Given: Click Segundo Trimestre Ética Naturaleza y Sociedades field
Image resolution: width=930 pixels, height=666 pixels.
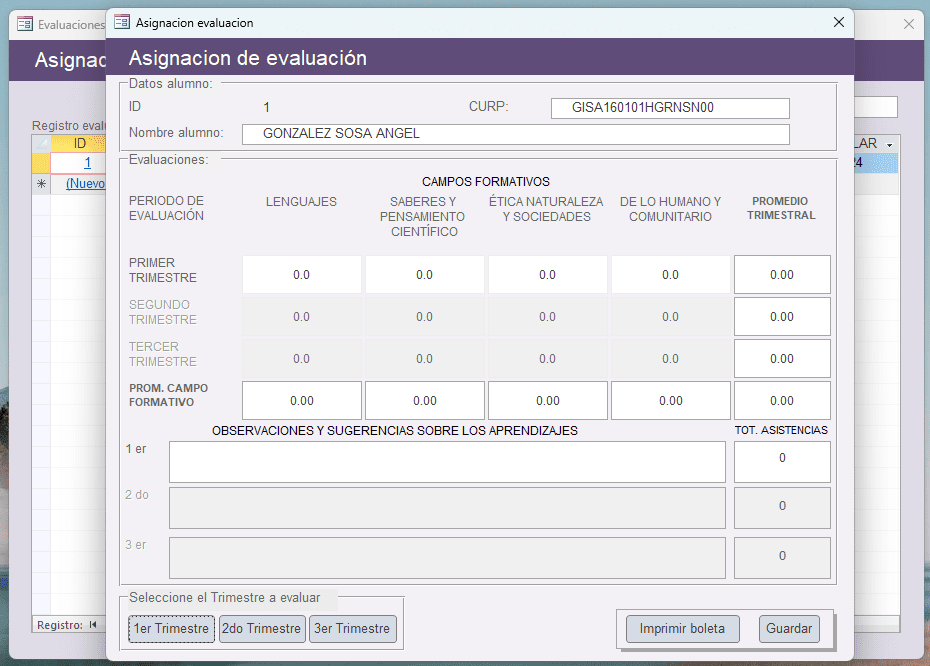Looking at the screenshot, I should point(547,317).
